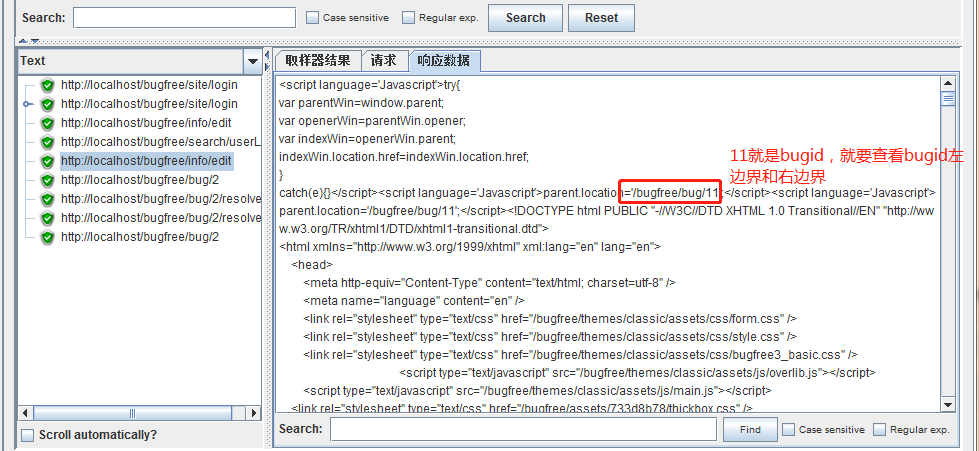Click the line 'var indexWin=openerWin.parent;'

pyautogui.click(x=368, y=139)
